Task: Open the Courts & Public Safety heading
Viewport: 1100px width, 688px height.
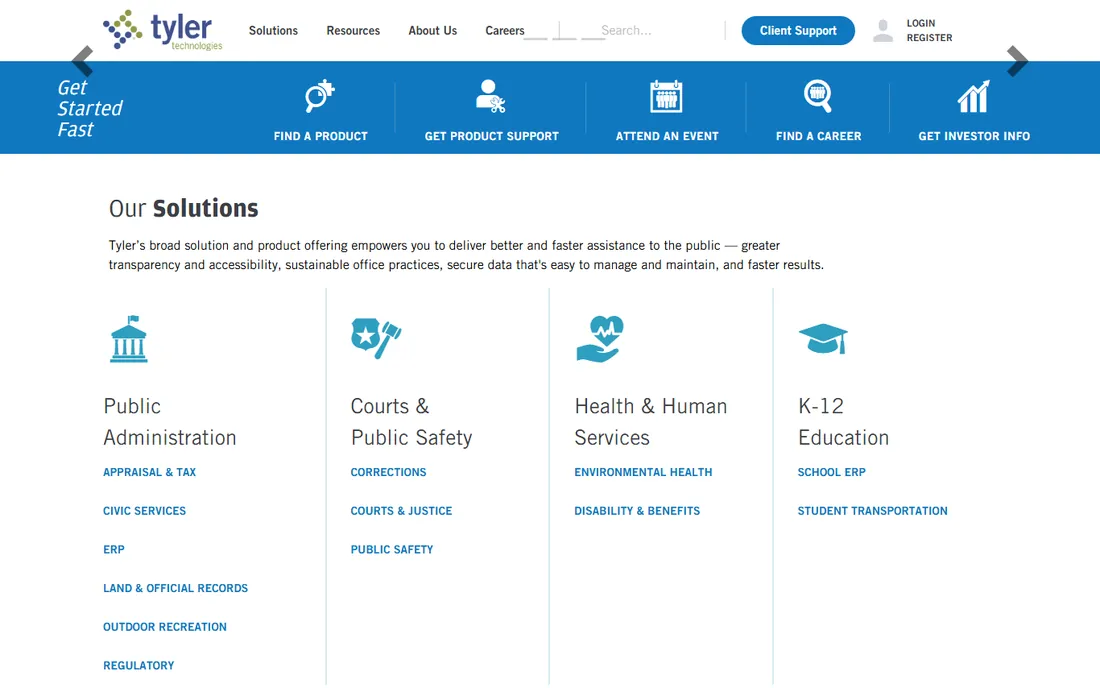Action: coord(411,421)
